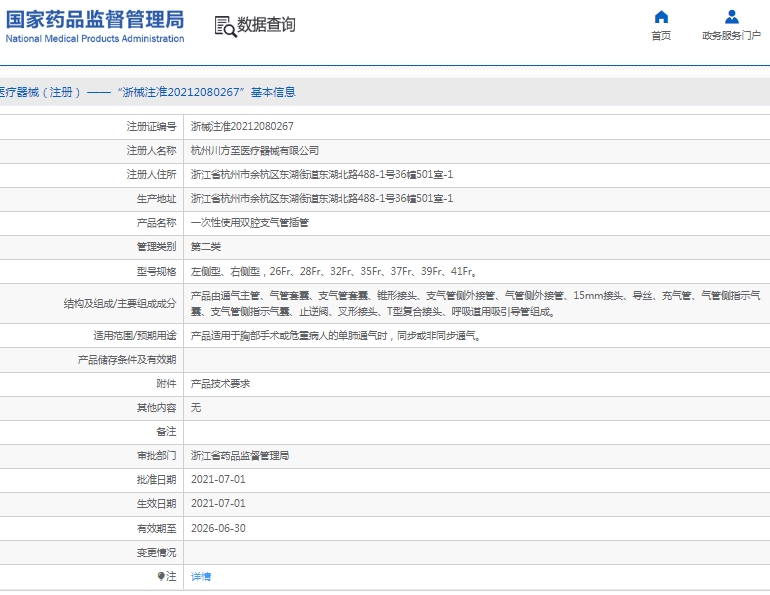Image resolution: width=770 pixels, height=595 pixels.
Task: Select product name 一次性使用双腔支气管插管
Action: pyautogui.click(x=249, y=222)
